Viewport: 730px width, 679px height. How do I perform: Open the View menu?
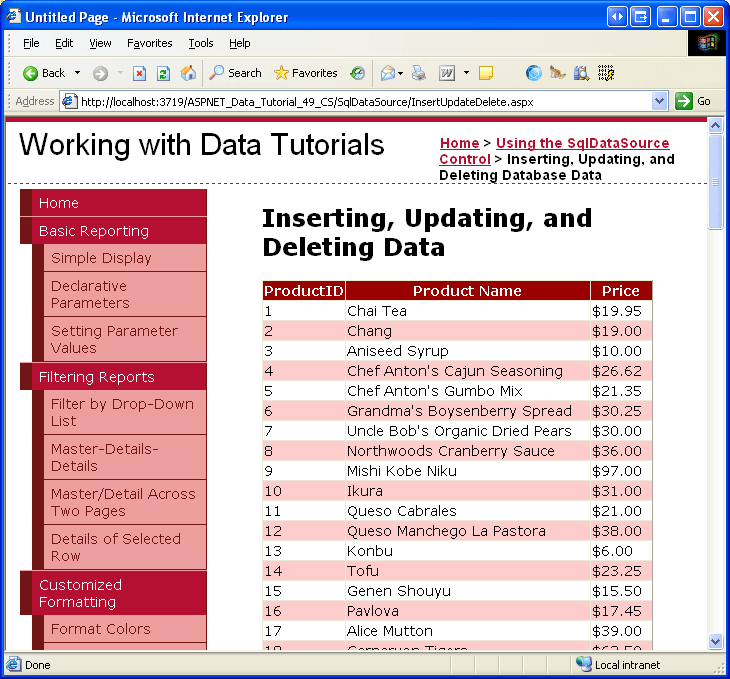[100, 43]
